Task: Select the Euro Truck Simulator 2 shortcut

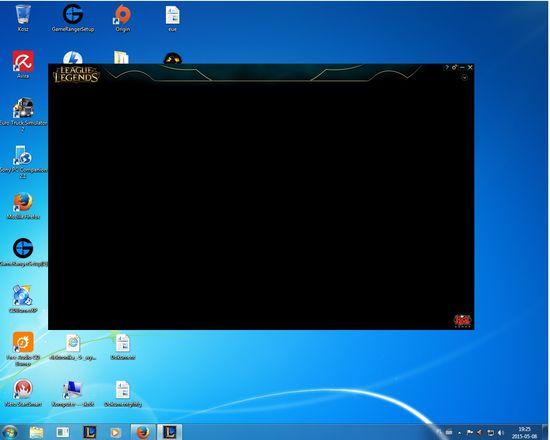Action: pyautogui.click(x=23, y=115)
